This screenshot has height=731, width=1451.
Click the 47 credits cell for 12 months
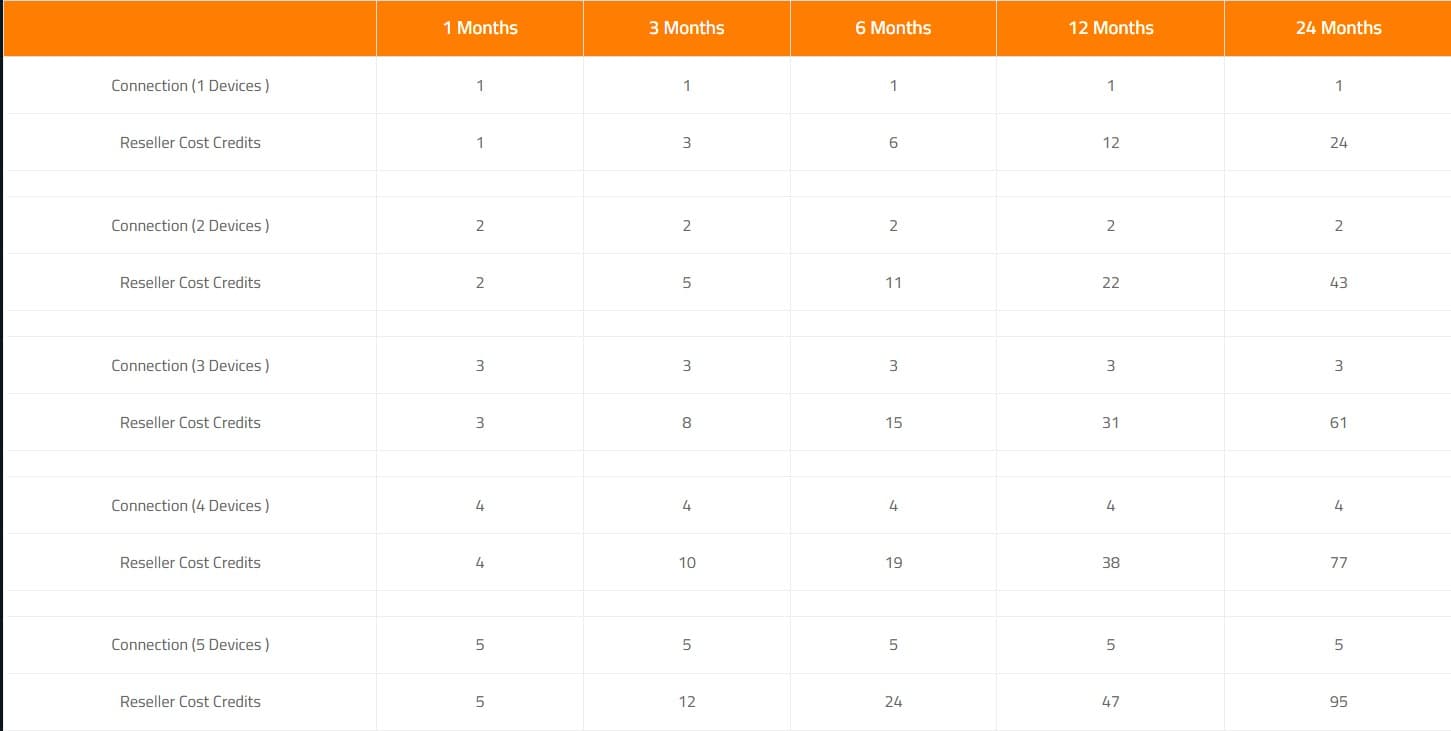click(1110, 702)
